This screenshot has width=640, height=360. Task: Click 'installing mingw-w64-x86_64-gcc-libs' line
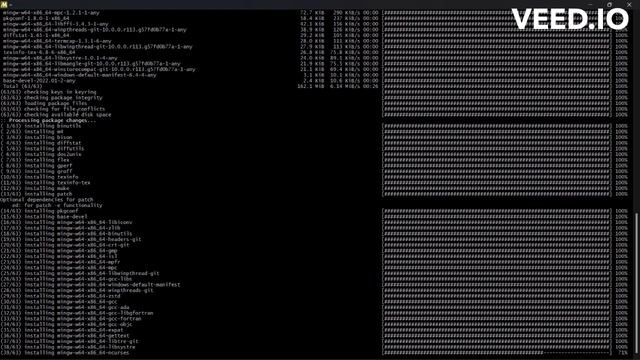click(67, 279)
